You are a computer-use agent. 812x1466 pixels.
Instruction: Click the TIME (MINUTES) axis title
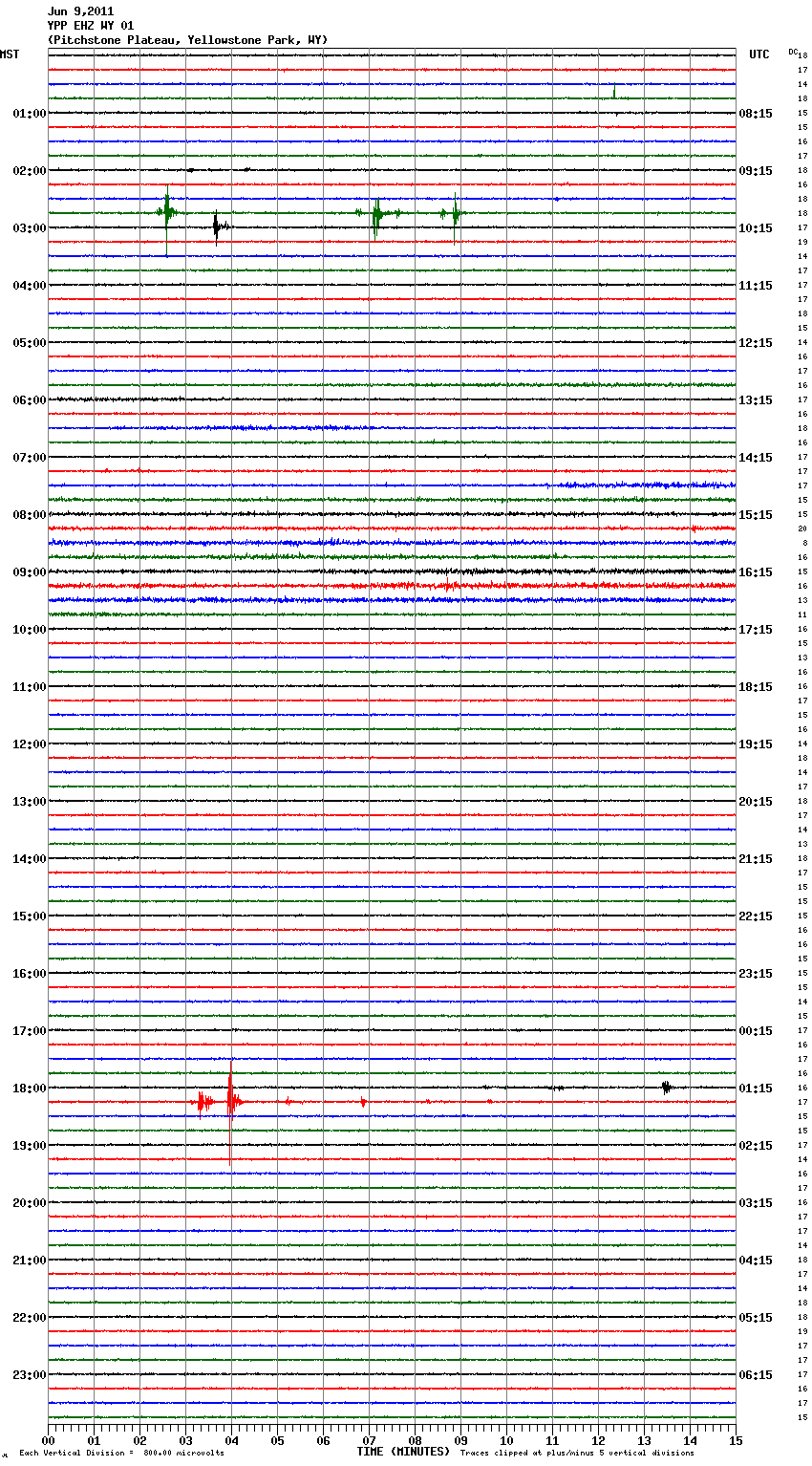[x=403, y=1452]
